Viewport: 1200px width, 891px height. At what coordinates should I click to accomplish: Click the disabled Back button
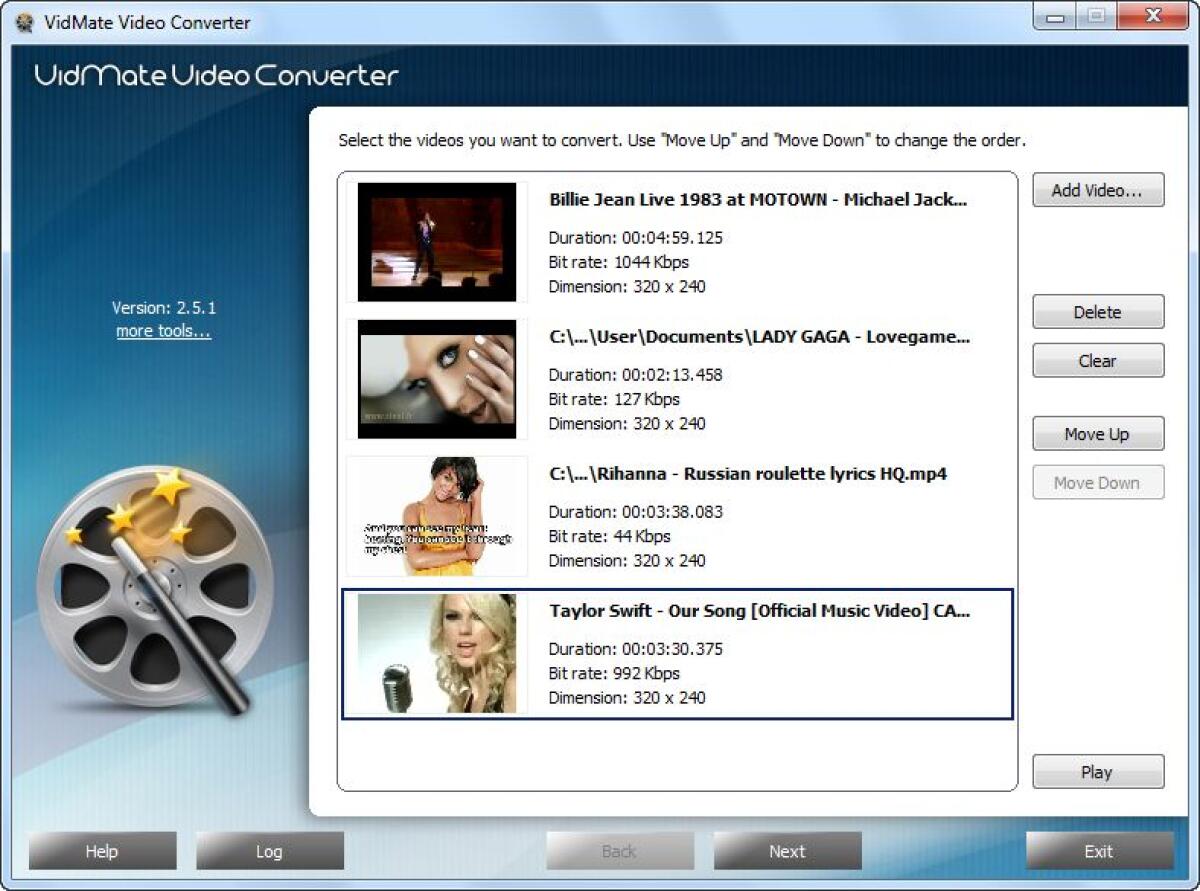[x=619, y=850]
